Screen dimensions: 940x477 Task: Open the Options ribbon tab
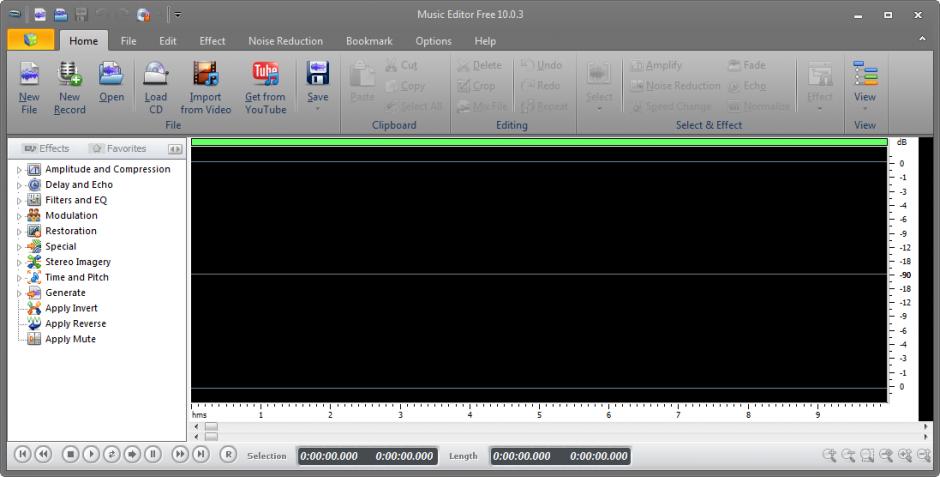click(433, 41)
